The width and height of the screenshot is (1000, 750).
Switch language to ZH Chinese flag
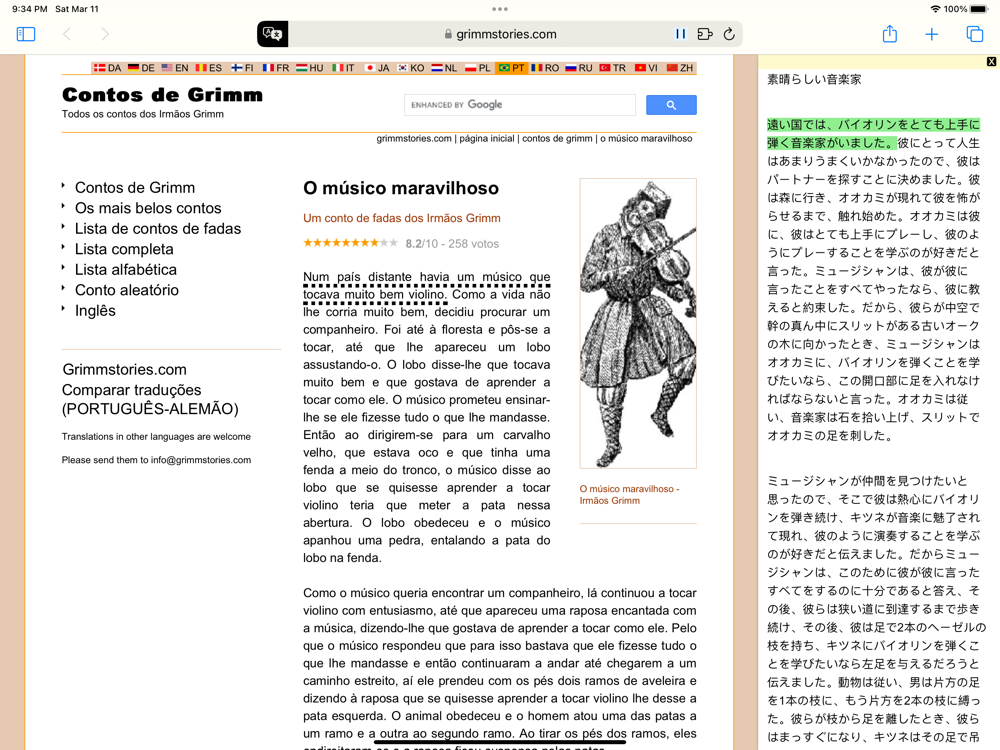pyautogui.click(x=680, y=68)
